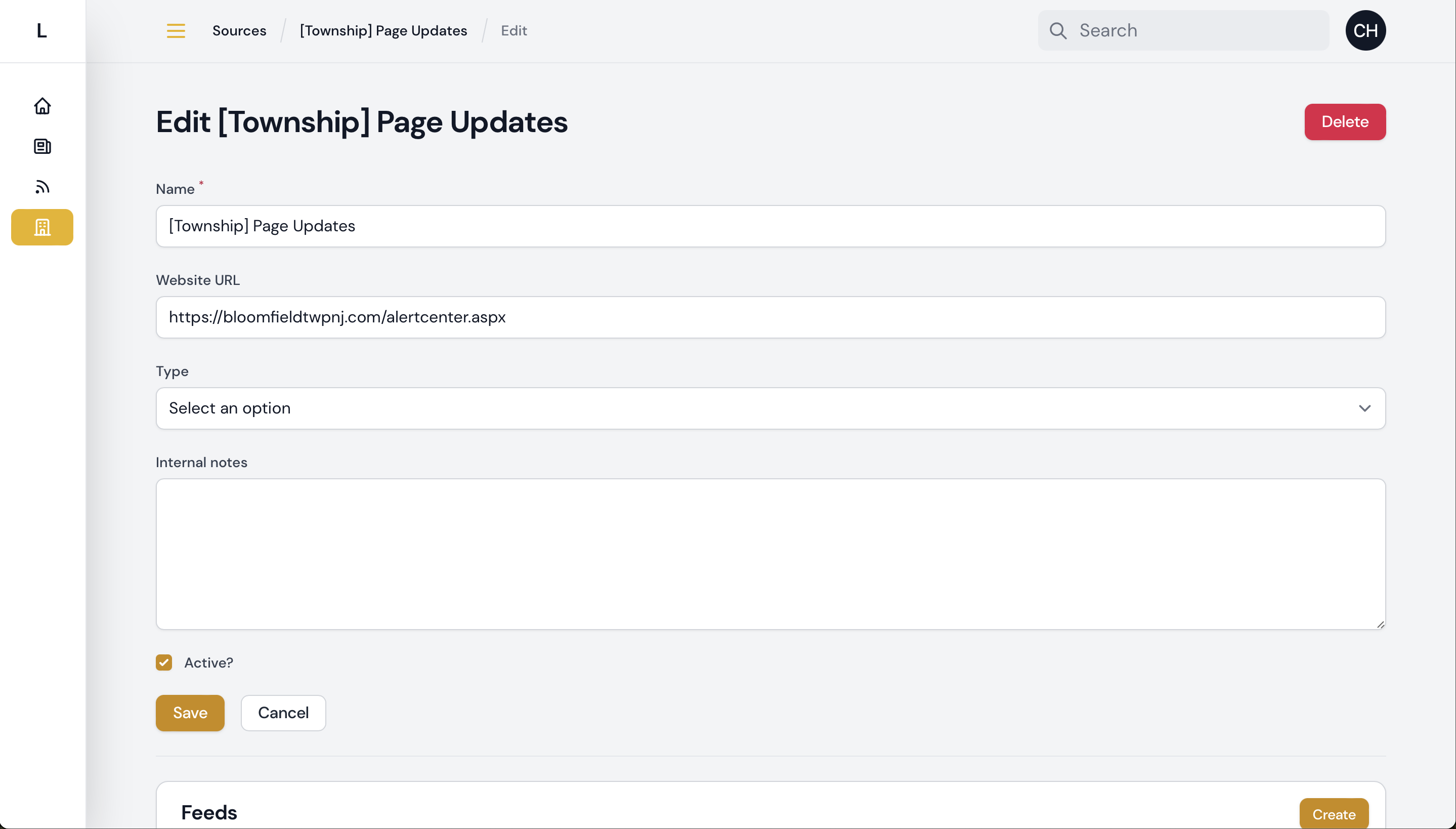
Task: Open [Township] Page Updates breadcrumb link
Action: pos(383,31)
